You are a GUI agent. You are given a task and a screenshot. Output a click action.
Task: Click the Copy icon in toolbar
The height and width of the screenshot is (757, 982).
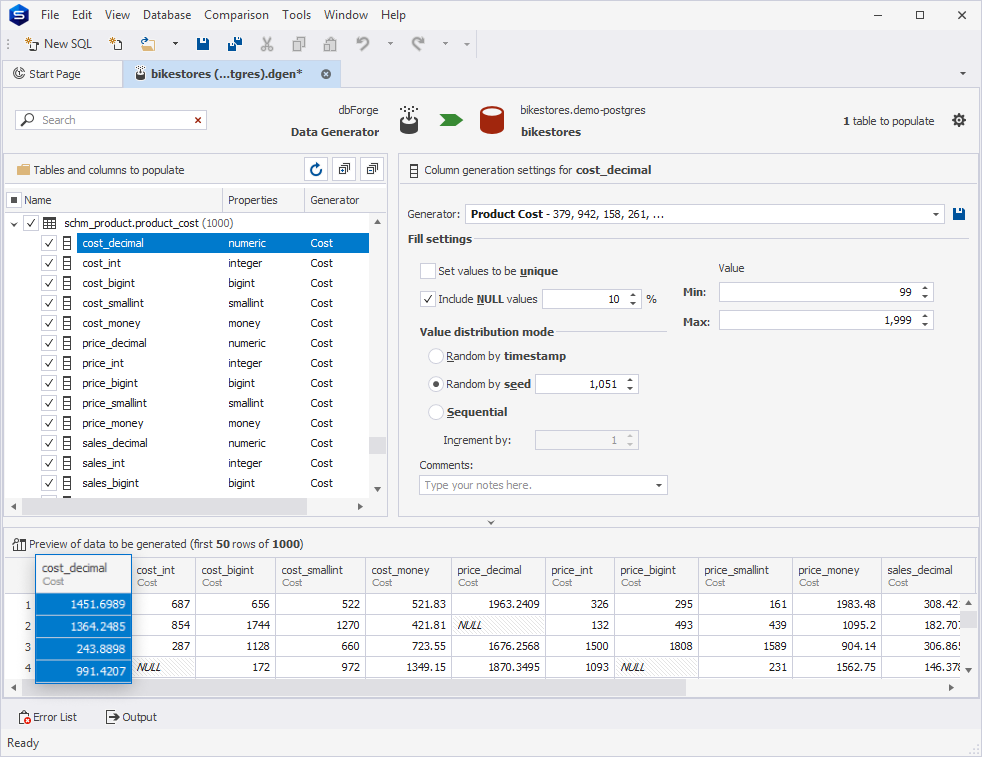tap(299, 44)
